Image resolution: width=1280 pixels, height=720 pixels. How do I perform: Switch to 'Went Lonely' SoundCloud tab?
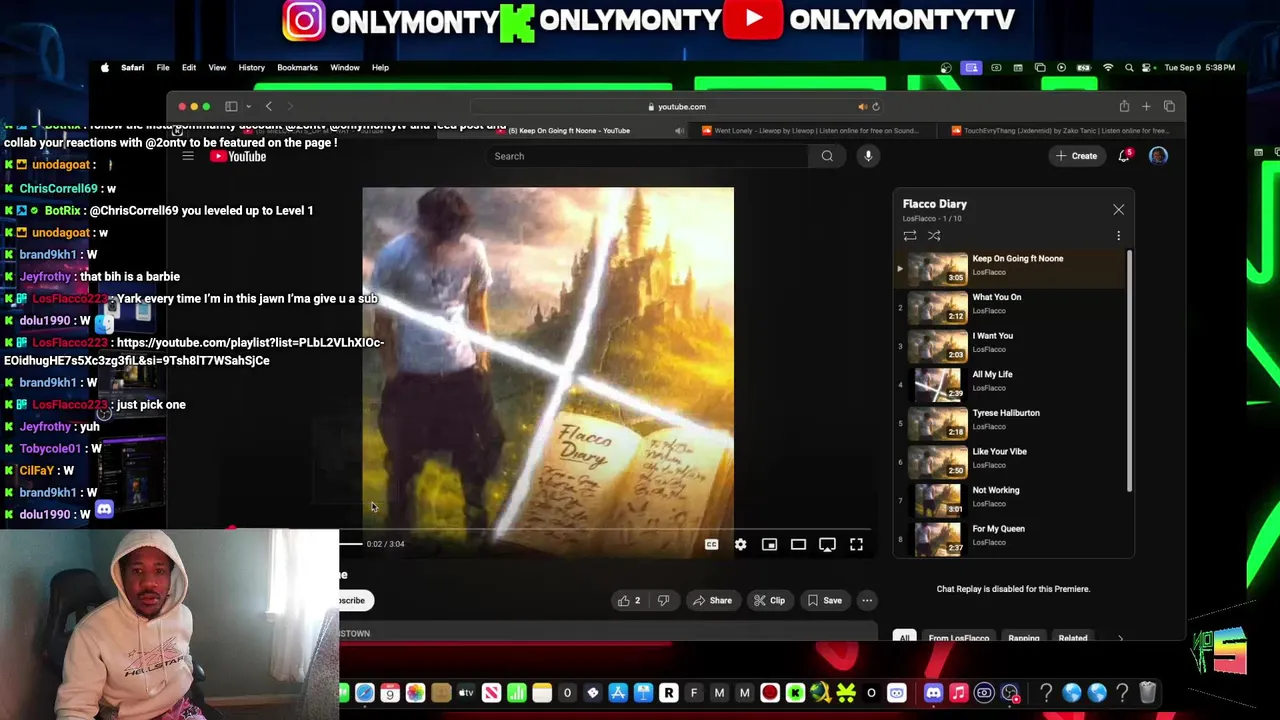tap(810, 130)
